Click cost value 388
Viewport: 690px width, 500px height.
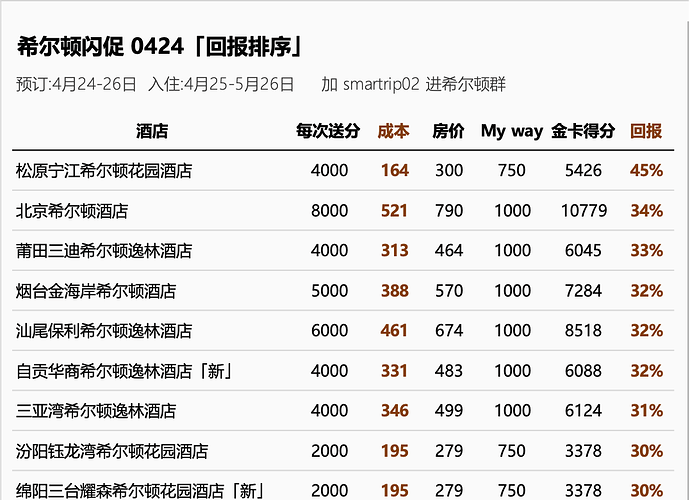[395, 291]
